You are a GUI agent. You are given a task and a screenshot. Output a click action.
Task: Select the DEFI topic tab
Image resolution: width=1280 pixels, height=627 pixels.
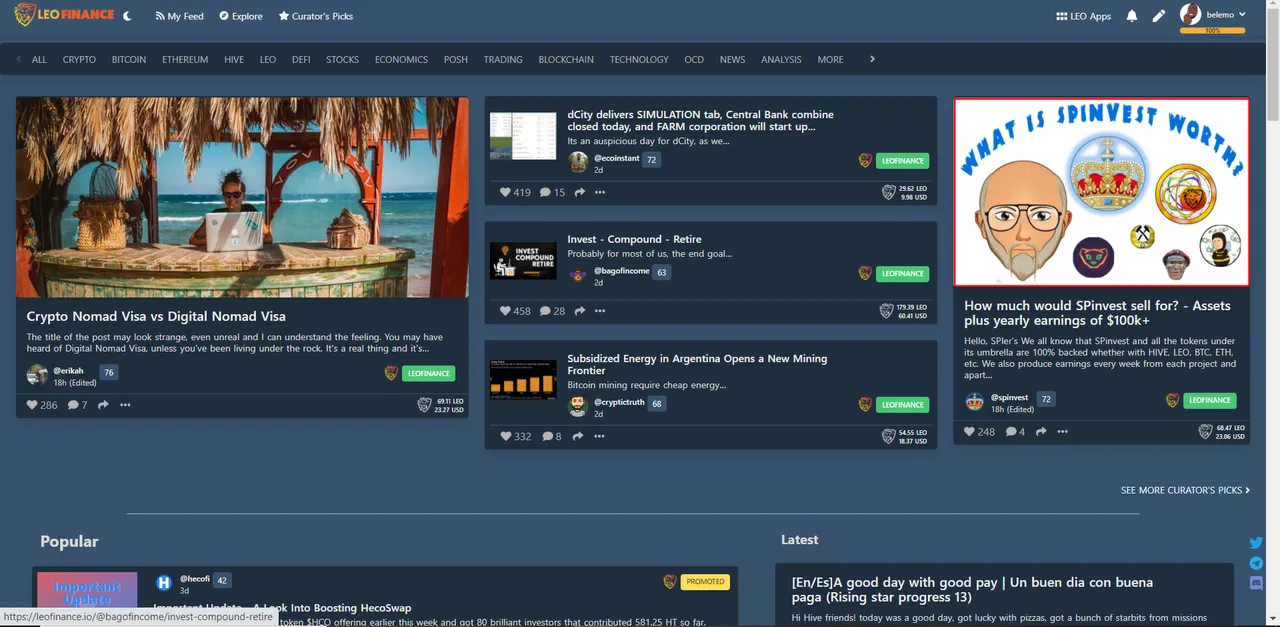click(301, 59)
